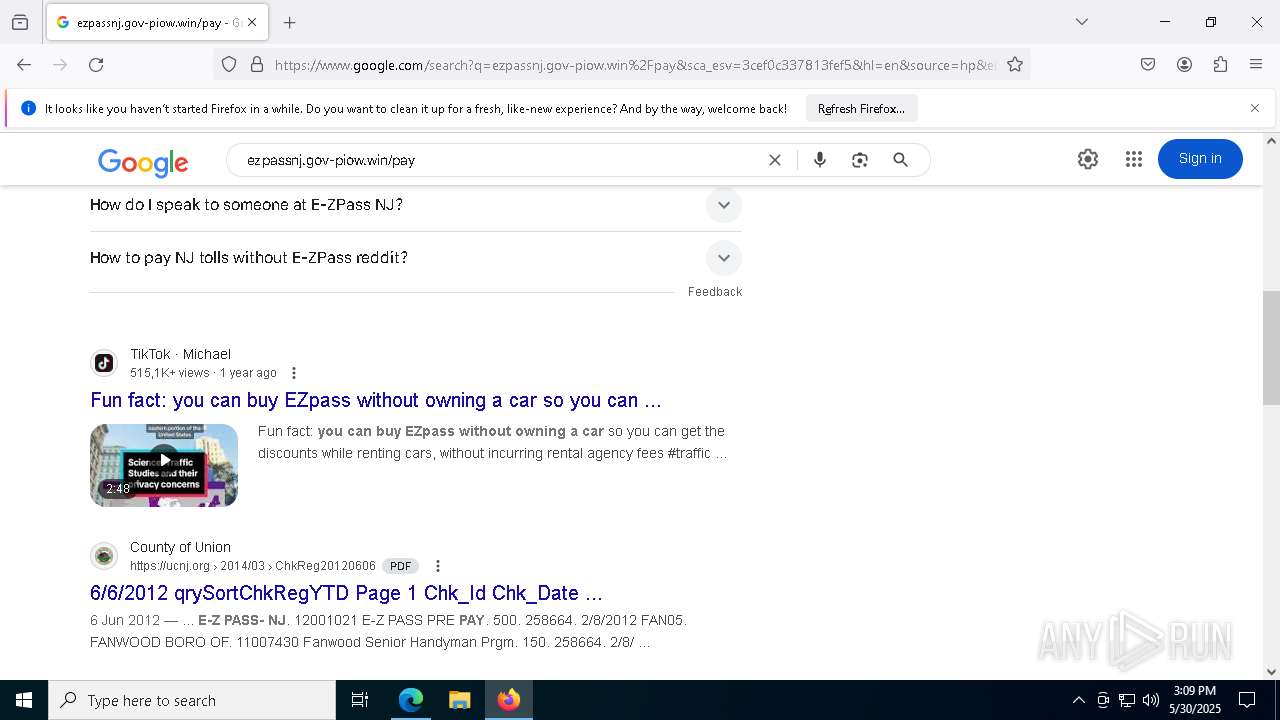Screen dimensions: 1280x720
Task: Sign in to Google account
Action: [1200, 159]
